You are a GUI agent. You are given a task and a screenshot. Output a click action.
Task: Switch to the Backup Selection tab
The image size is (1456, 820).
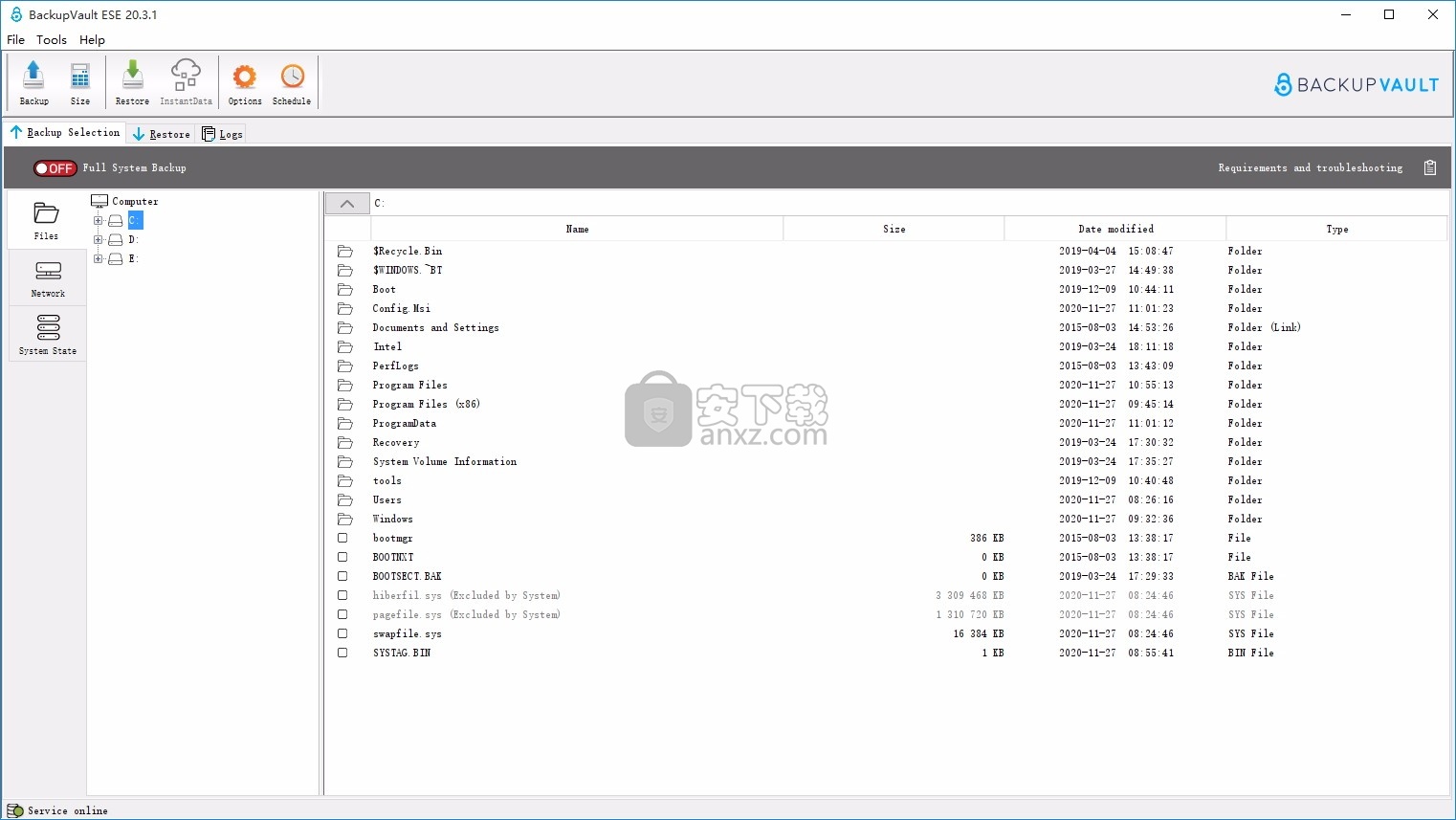[65, 133]
